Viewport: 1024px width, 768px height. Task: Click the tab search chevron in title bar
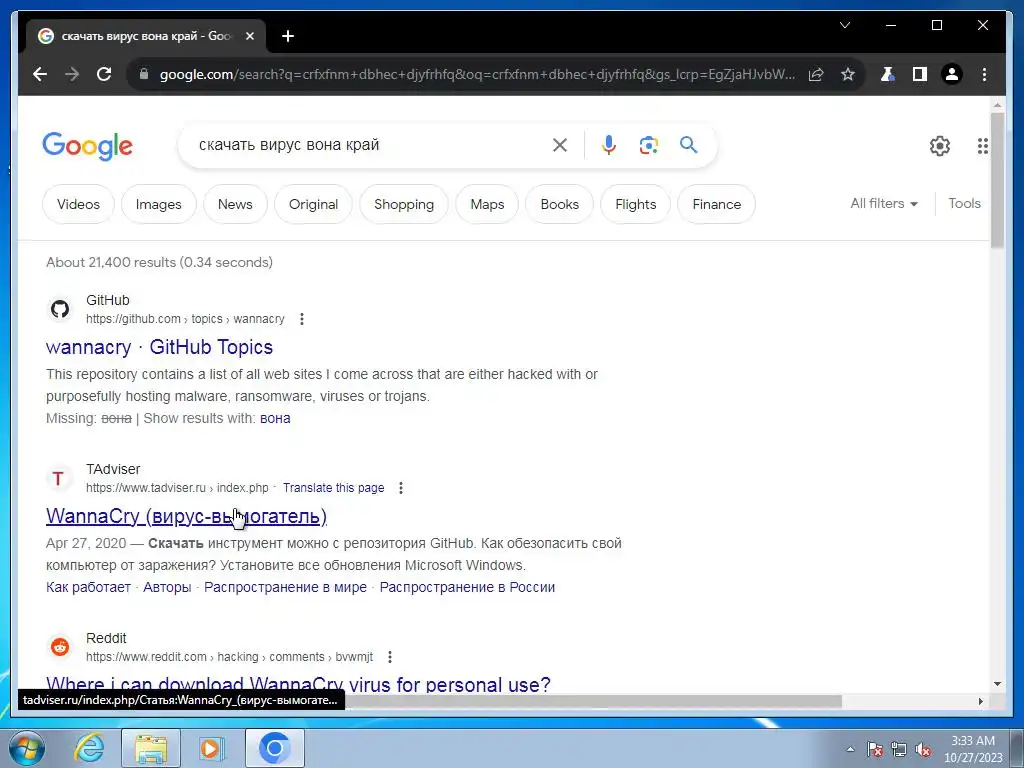(844, 25)
